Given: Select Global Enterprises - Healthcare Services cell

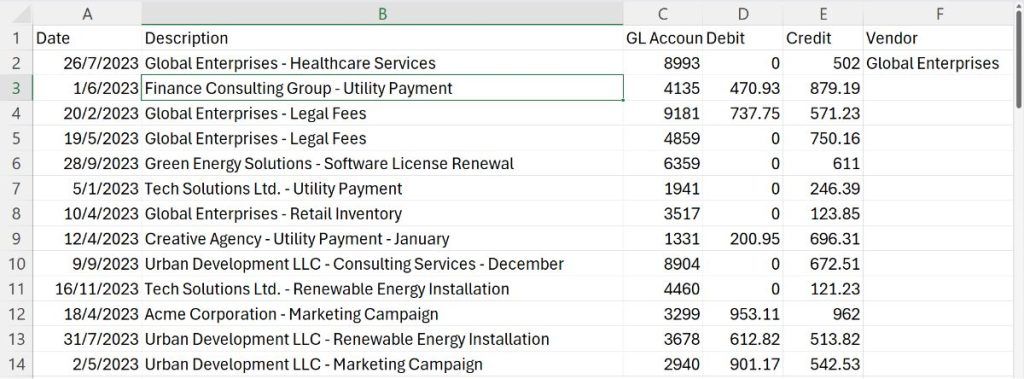Looking at the screenshot, I should (382, 63).
